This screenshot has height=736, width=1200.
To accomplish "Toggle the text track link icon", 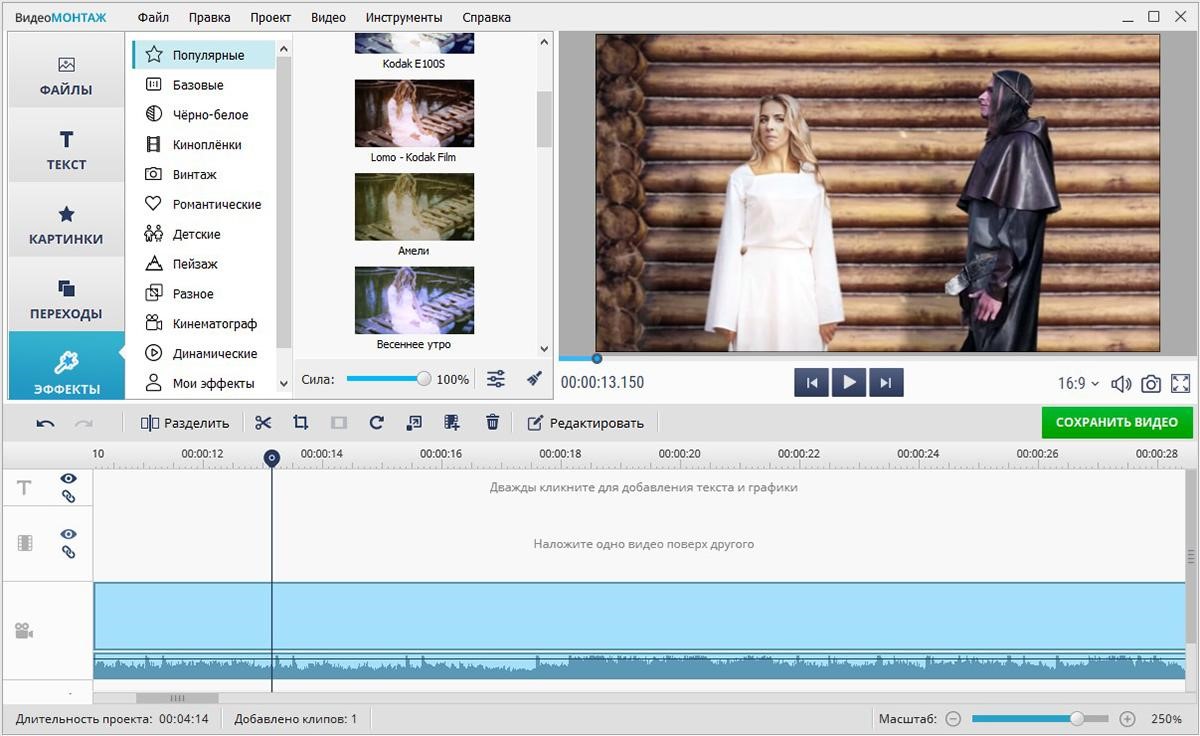I will pyautogui.click(x=68, y=496).
